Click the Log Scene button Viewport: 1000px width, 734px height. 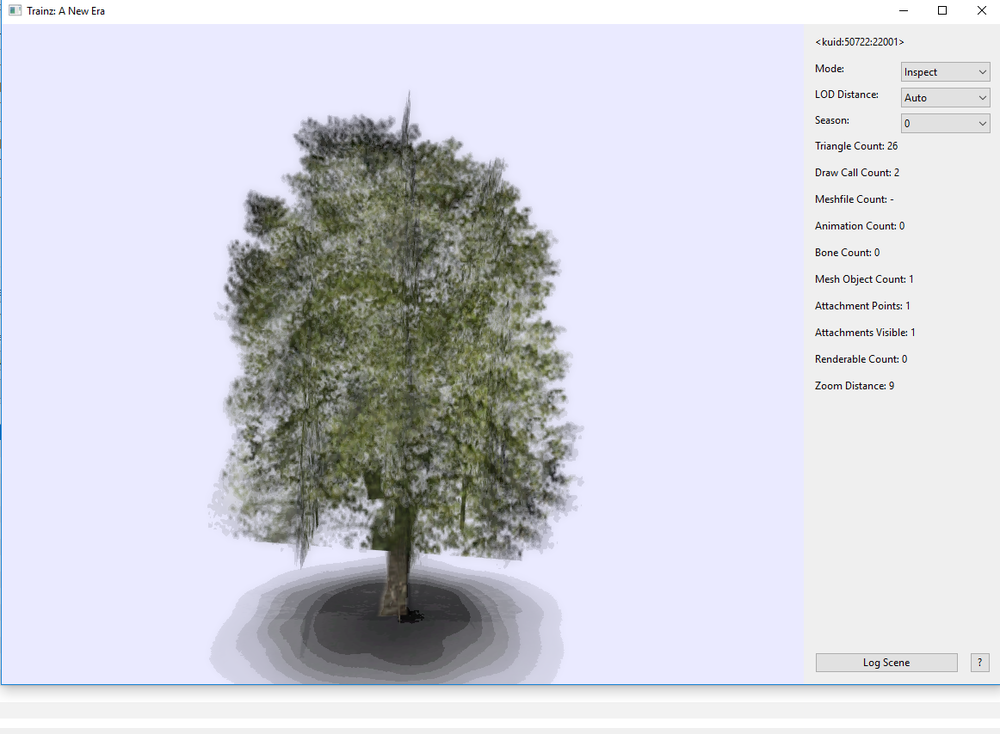click(x=886, y=663)
